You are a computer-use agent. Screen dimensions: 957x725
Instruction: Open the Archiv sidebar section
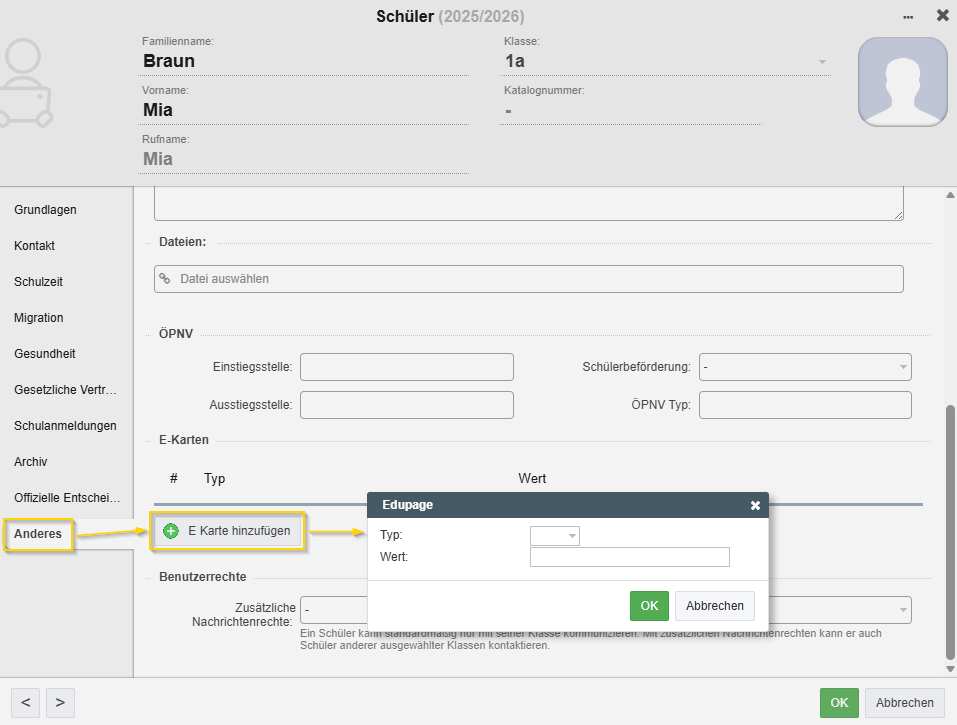coord(31,462)
